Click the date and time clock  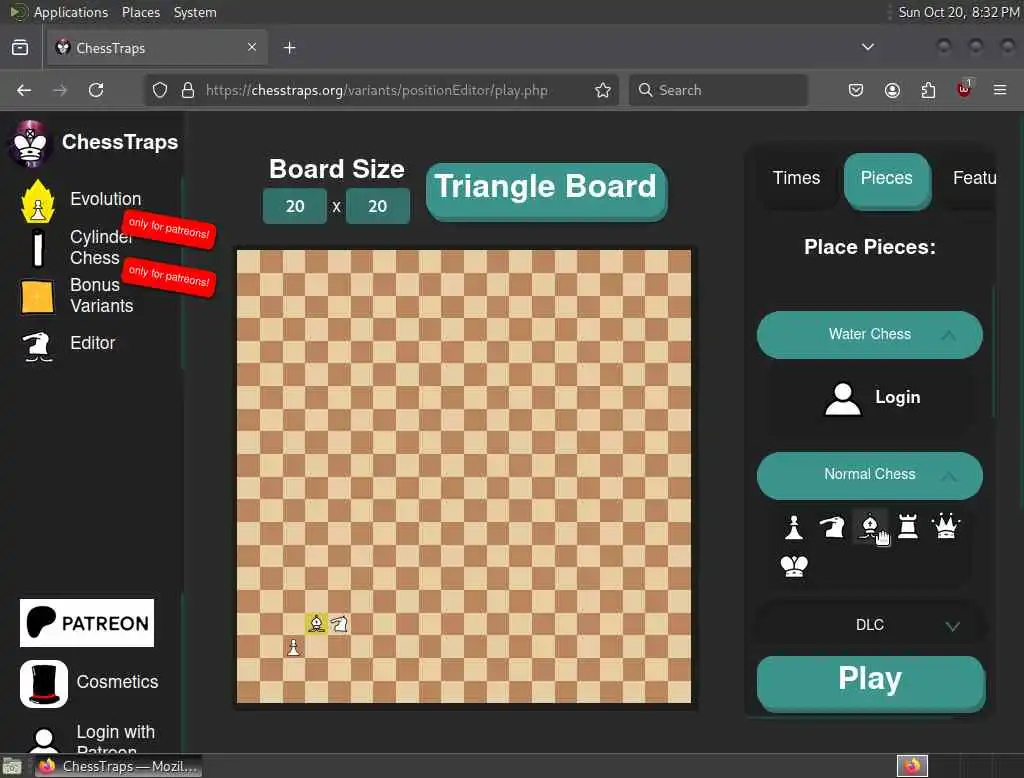click(x=958, y=12)
